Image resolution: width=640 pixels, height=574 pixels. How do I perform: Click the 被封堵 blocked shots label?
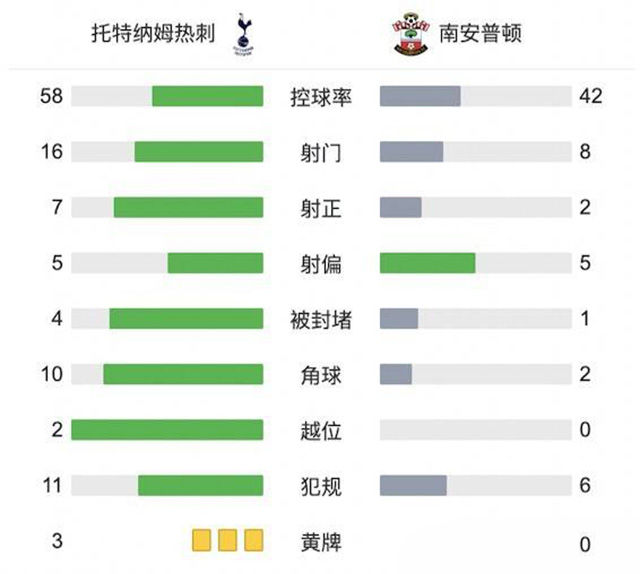320,319
